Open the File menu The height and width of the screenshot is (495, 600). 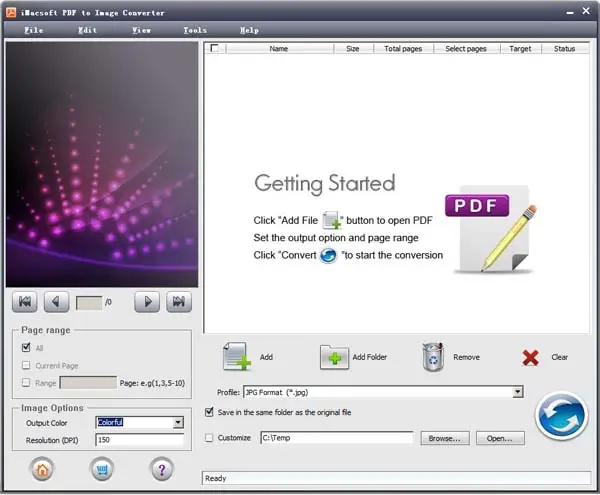(34, 30)
